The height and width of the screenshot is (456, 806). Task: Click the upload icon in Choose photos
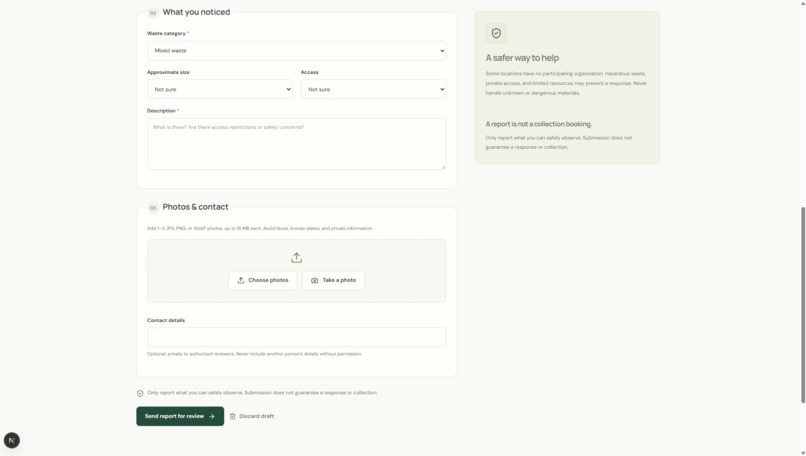click(x=241, y=281)
